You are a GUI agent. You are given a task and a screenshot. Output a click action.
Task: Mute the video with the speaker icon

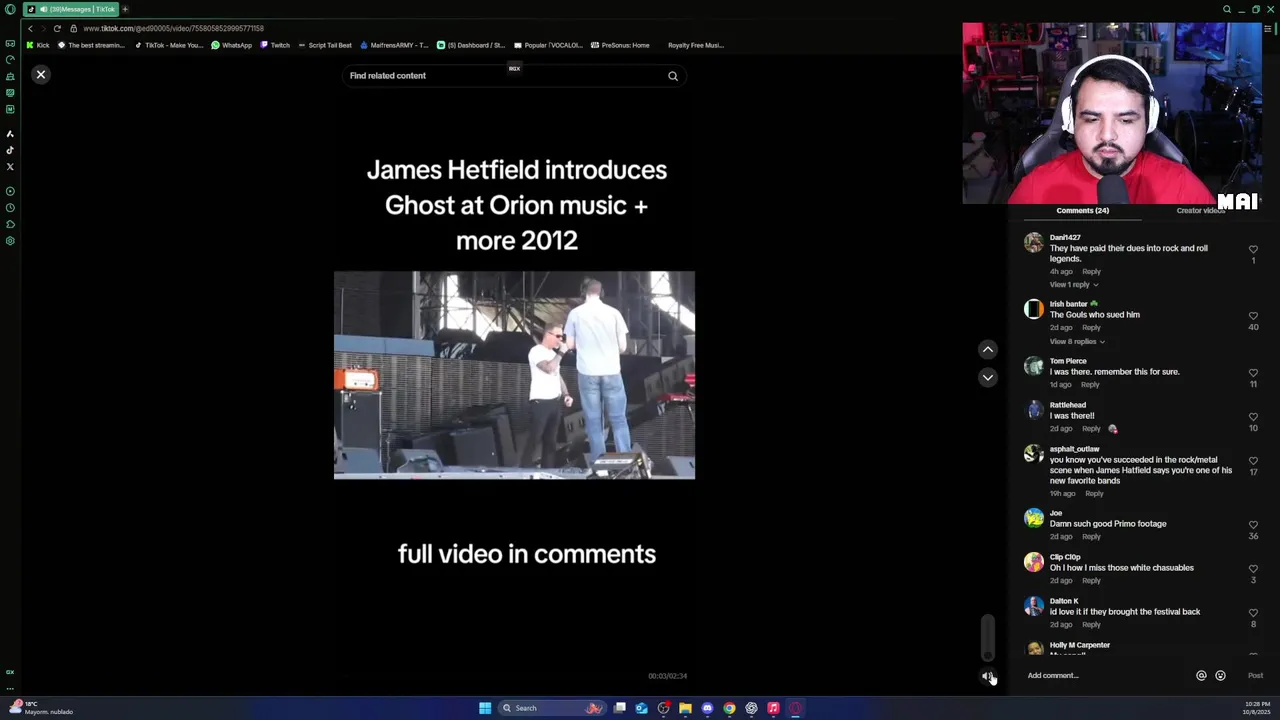988,677
